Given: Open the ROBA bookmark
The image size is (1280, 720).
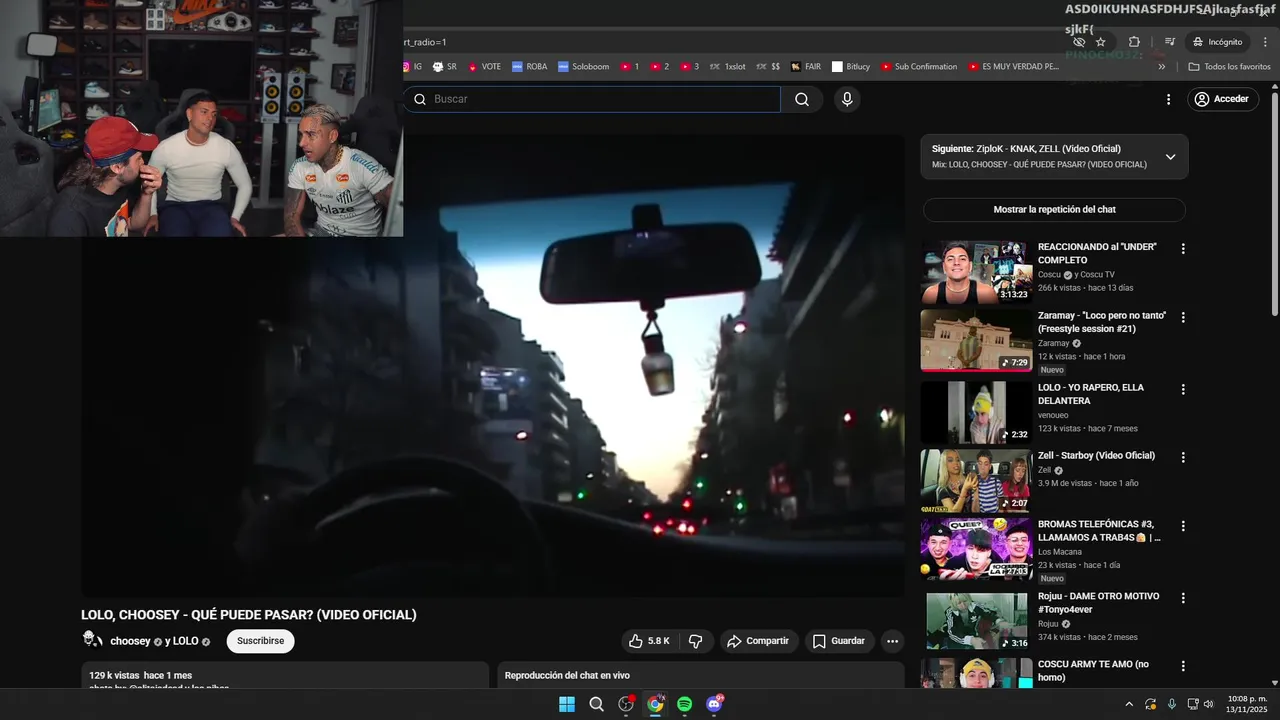Looking at the screenshot, I should pyautogui.click(x=529, y=67).
